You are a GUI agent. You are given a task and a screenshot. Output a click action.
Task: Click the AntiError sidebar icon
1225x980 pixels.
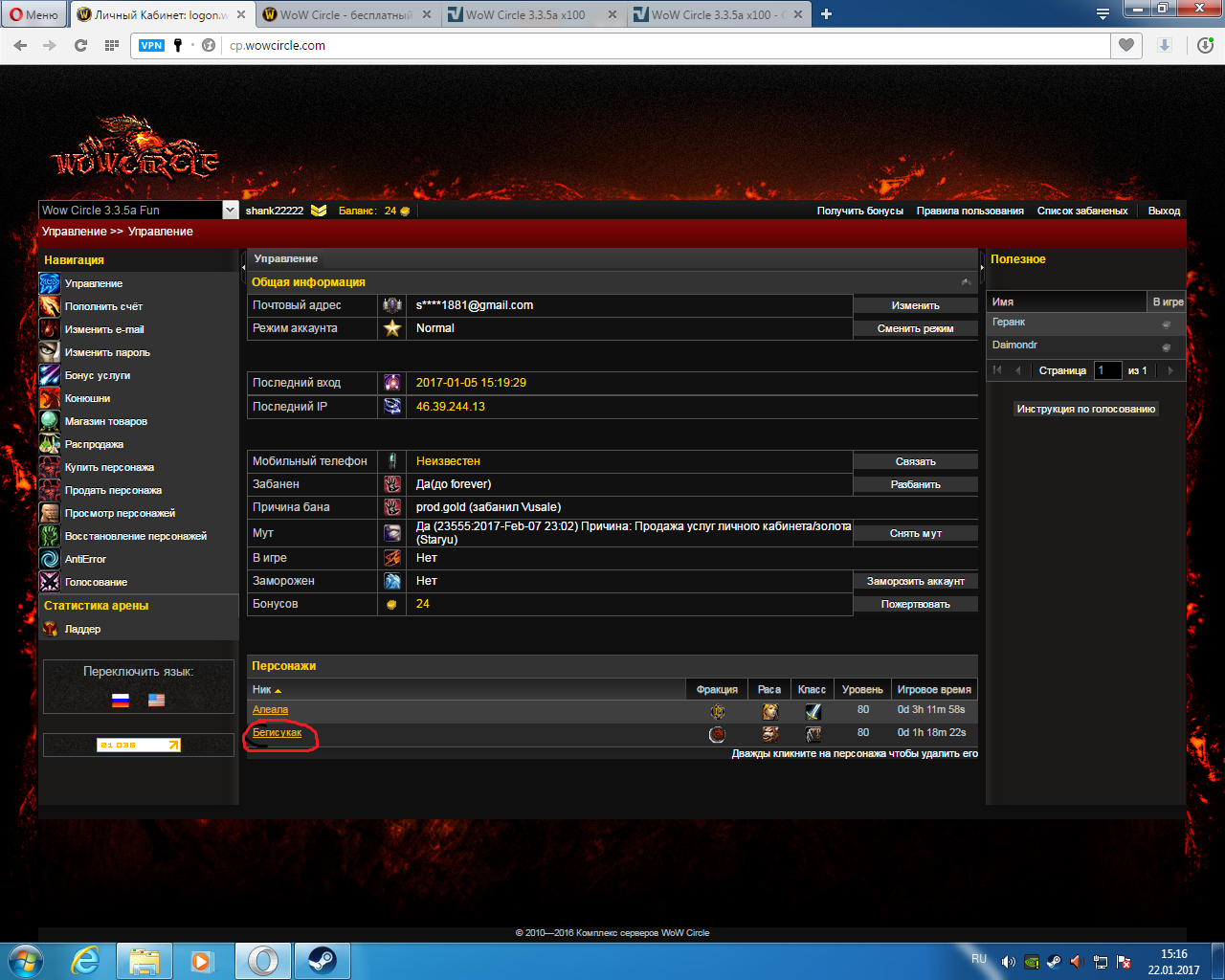tap(50, 559)
